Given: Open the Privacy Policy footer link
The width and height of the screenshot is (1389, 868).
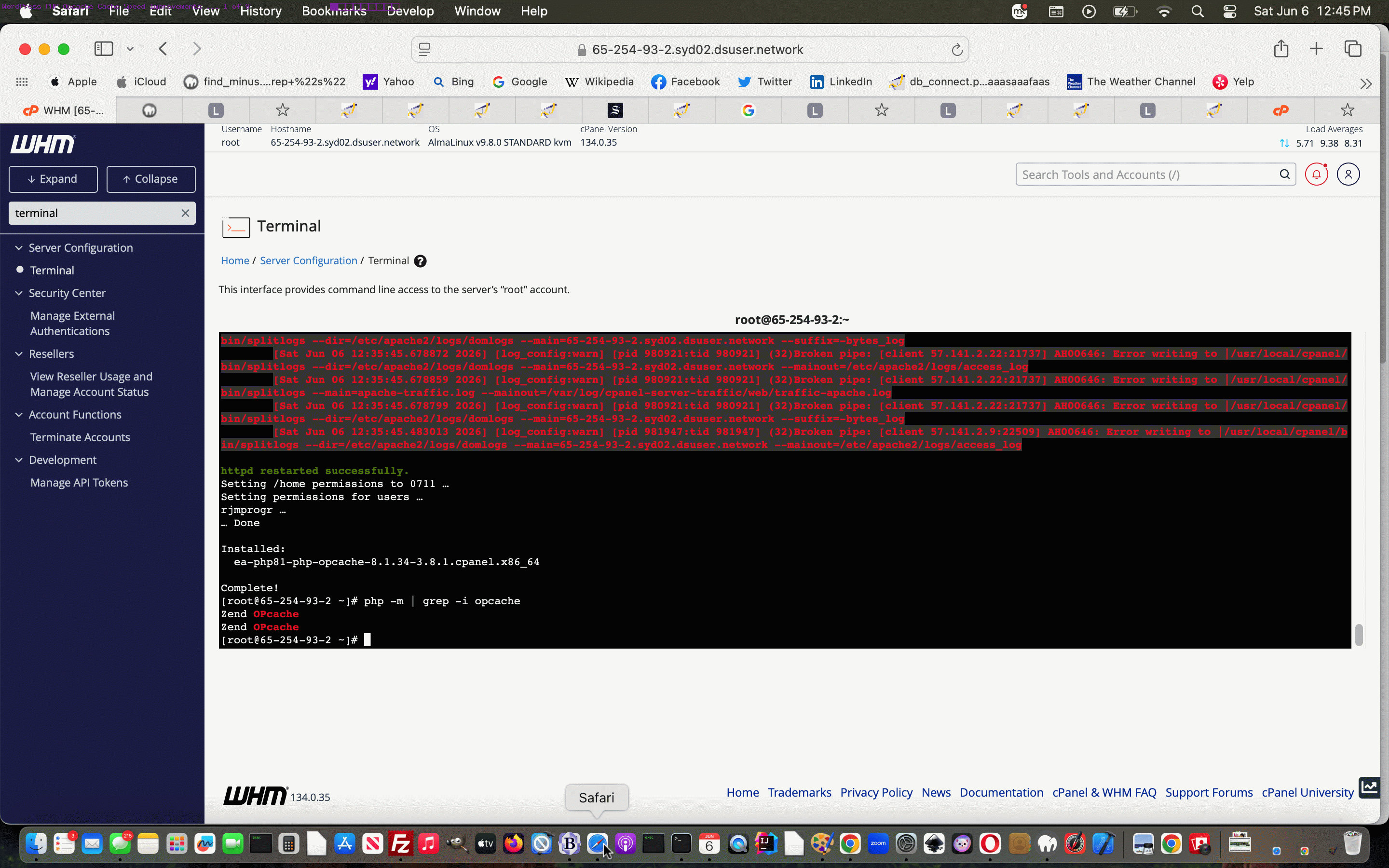Looking at the screenshot, I should [x=876, y=792].
